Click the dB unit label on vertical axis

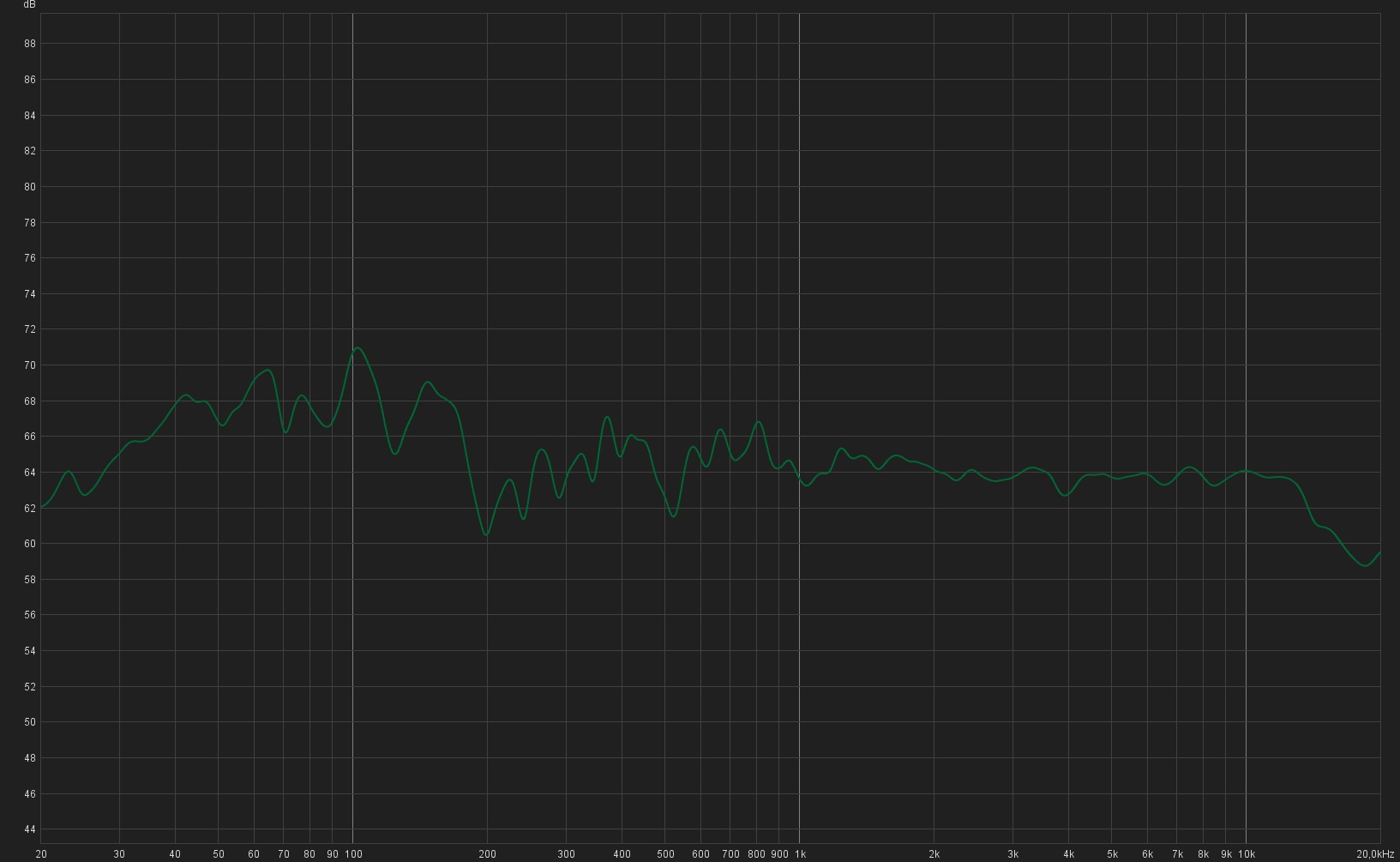point(29,5)
